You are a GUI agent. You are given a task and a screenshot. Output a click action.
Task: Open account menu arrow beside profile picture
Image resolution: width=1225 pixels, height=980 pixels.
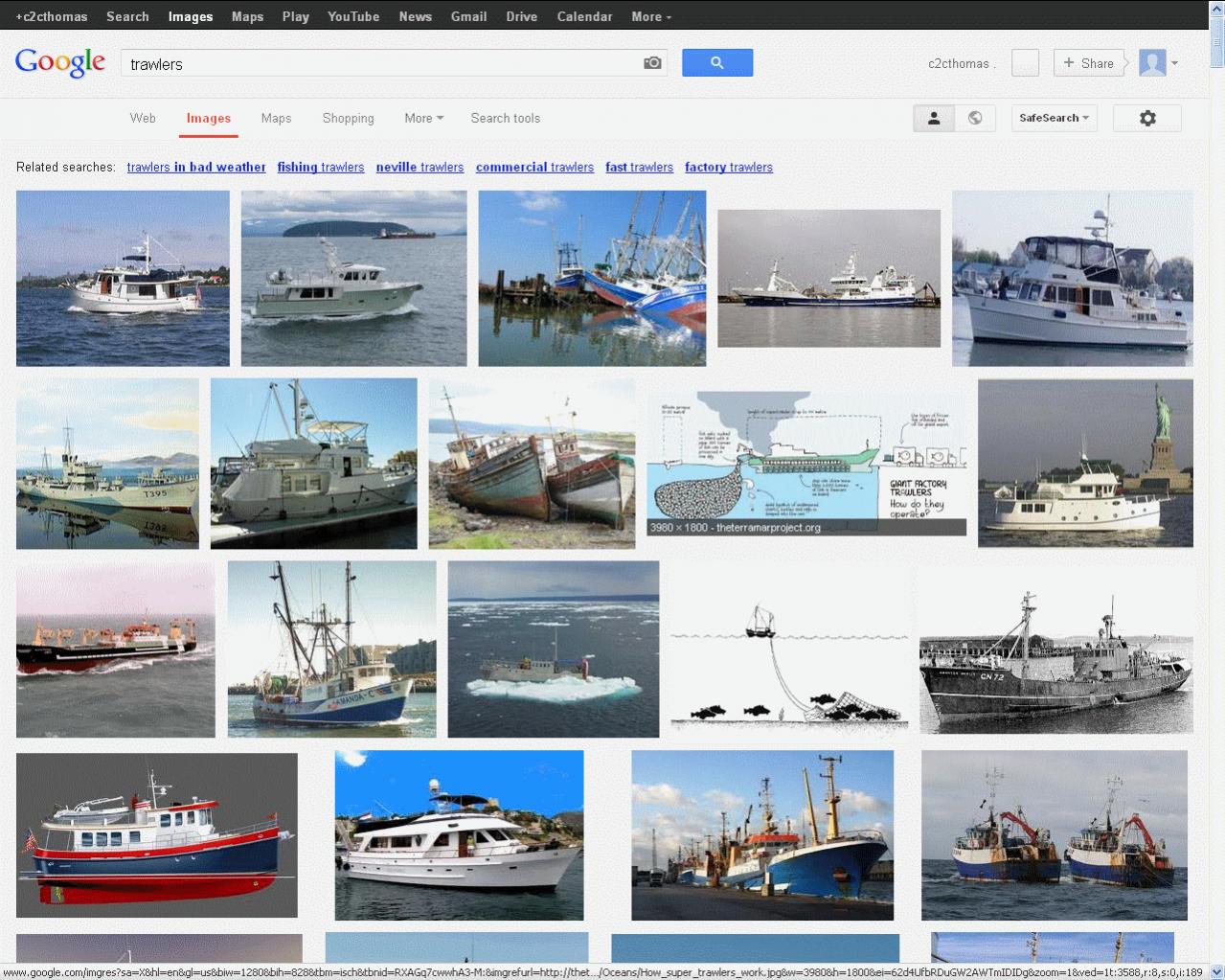(x=1175, y=63)
